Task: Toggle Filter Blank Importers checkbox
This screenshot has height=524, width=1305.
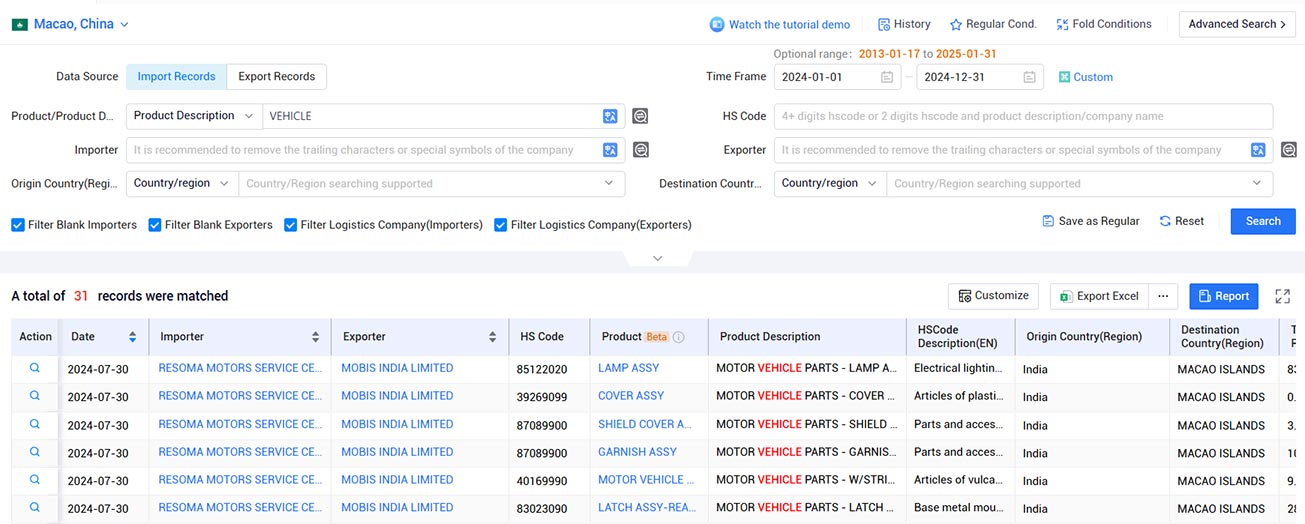Action: pos(18,225)
